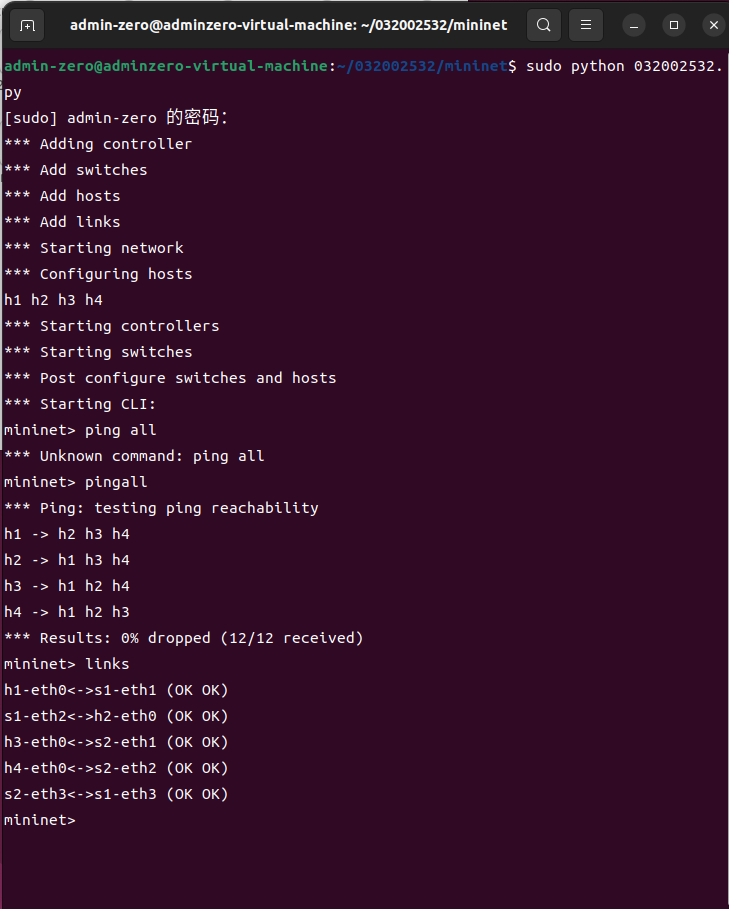The height and width of the screenshot is (909, 729).
Task: Click the 'mininet> links' command line
Action: (x=67, y=664)
